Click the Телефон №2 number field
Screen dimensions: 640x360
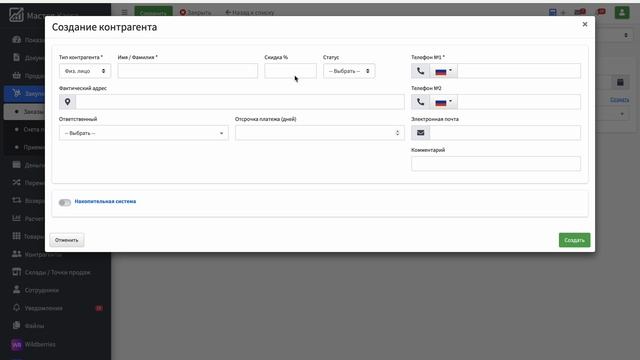coord(519,102)
